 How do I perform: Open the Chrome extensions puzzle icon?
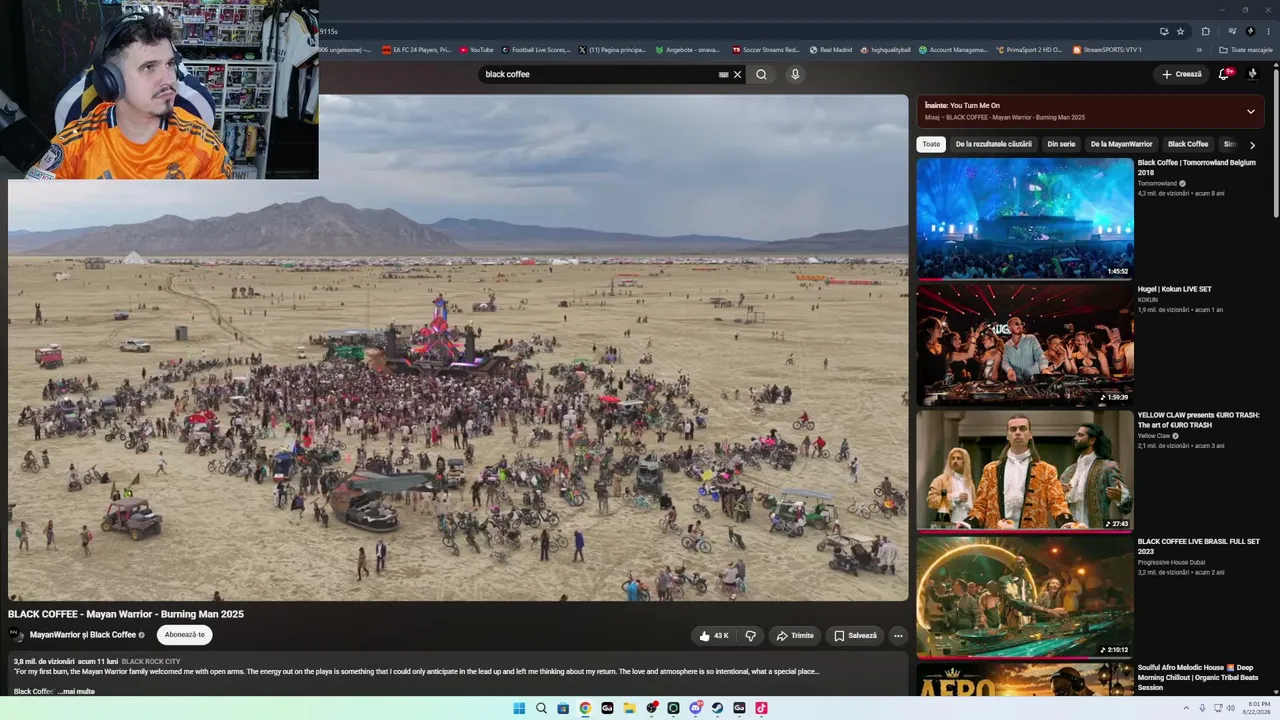(1205, 31)
